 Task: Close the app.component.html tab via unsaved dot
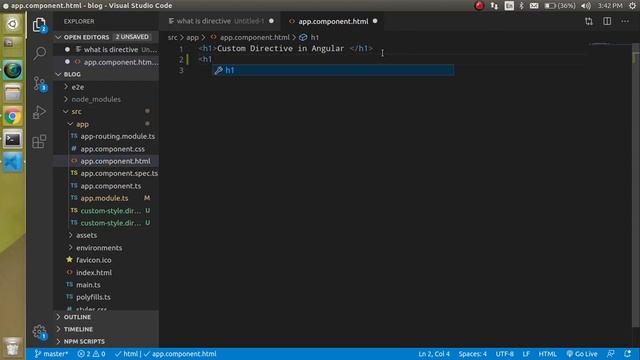375,21
